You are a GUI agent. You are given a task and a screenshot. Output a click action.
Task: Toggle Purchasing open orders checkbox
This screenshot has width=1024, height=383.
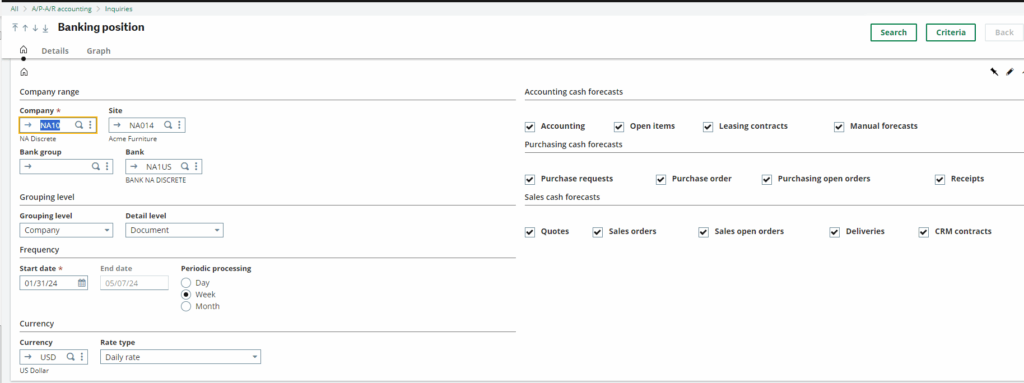[767, 179]
